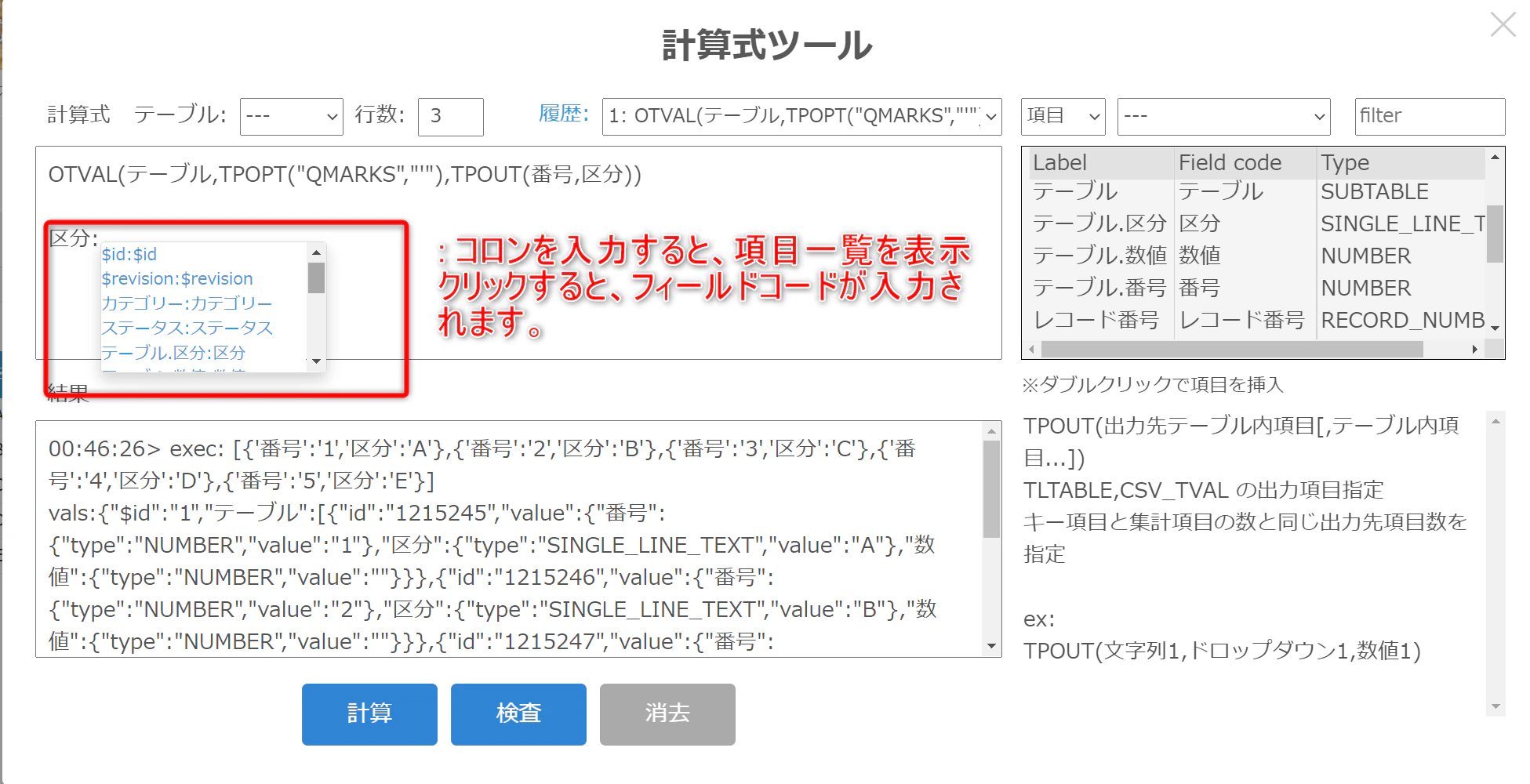The width and height of the screenshot is (1530, 784).
Task: Click the autocomplete list scroll down arrow
Action: point(316,361)
